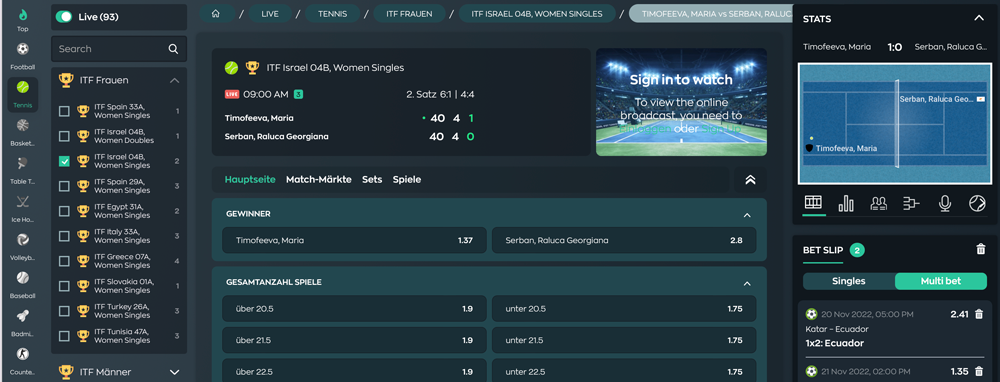Check ITF Israel 04B, Women Doubles

[64, 136]
